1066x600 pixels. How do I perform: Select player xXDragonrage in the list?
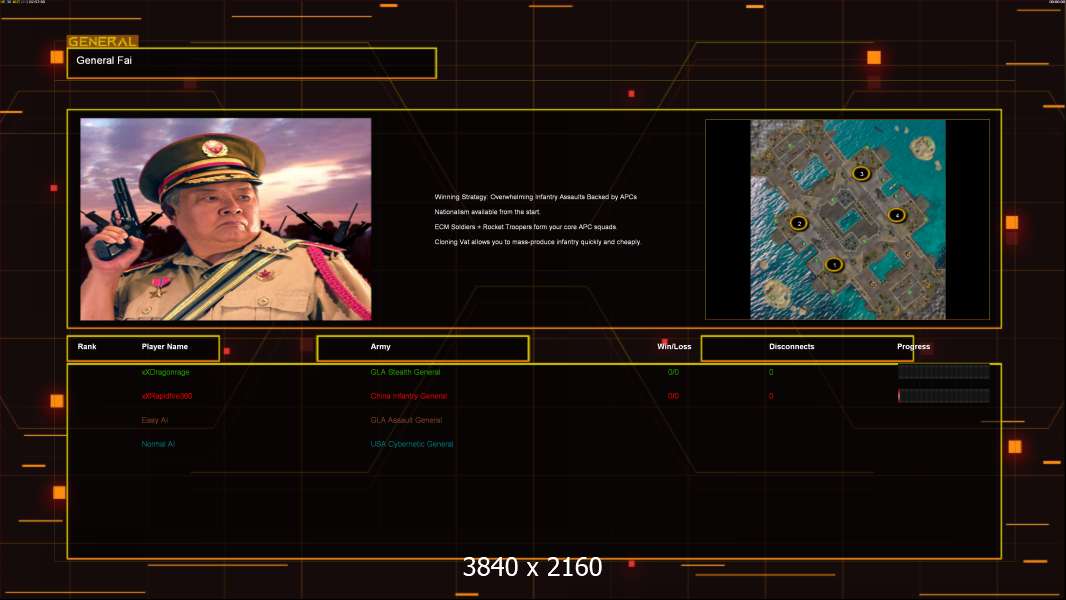[165, 372]
